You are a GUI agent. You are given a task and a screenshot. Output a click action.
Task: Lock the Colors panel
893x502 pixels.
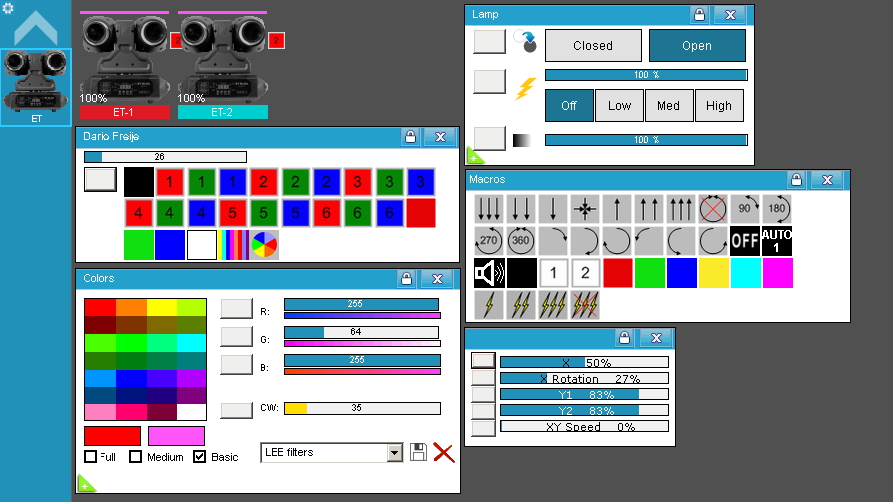coord(406,279)
